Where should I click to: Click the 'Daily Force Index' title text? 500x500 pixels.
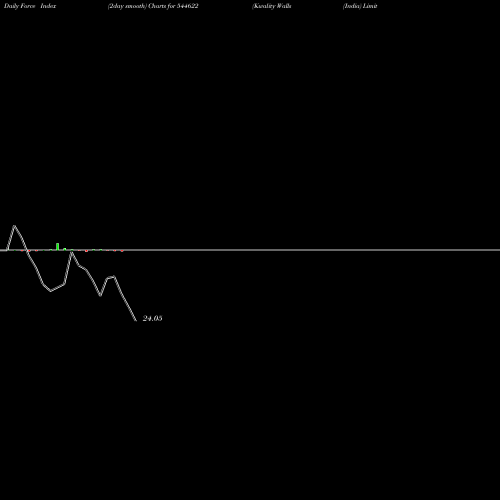(x=30, y=6)
